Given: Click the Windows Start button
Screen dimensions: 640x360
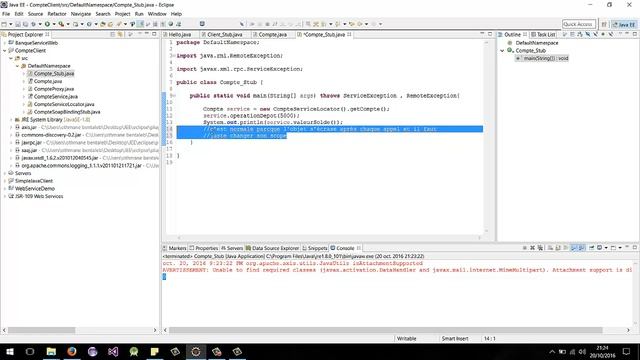Looking at the screenshot, I should [x=10, y=351].
